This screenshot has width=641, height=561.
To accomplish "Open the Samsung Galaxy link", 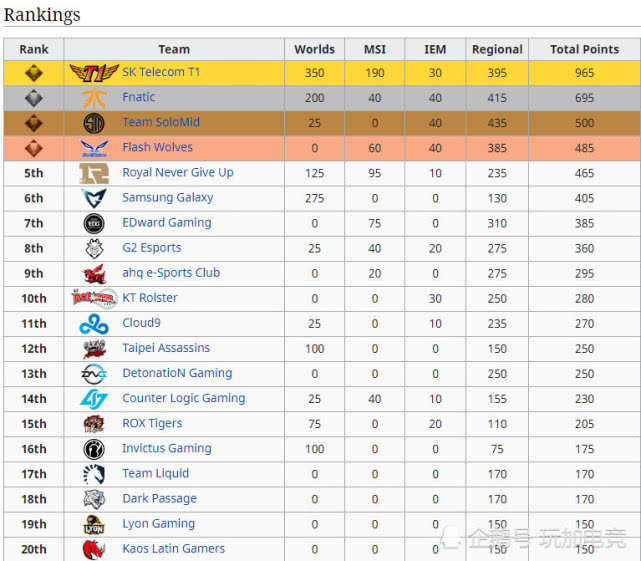I will (x=168, y=197).
